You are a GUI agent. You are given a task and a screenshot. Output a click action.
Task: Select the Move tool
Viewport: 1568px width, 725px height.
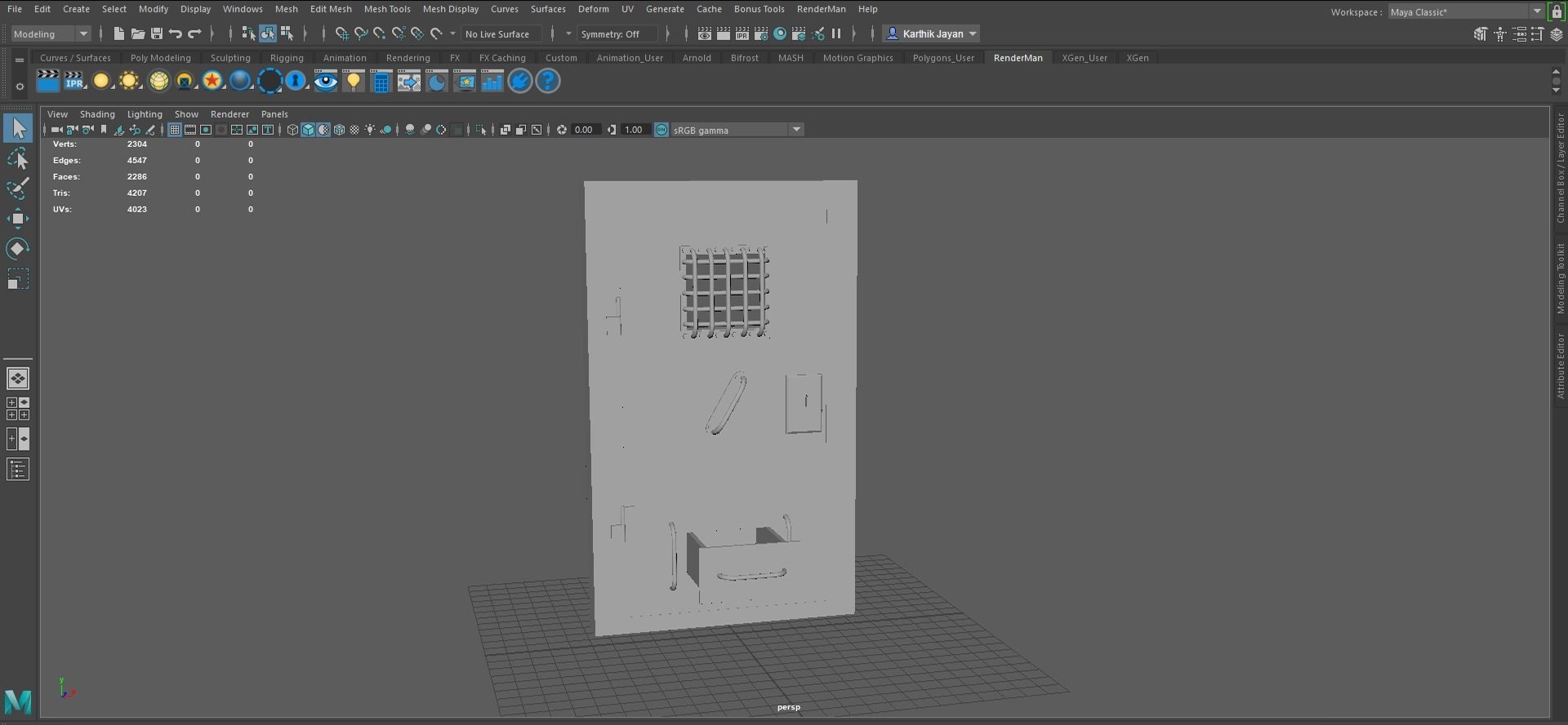pyautogui.click(x=18, y=218)
